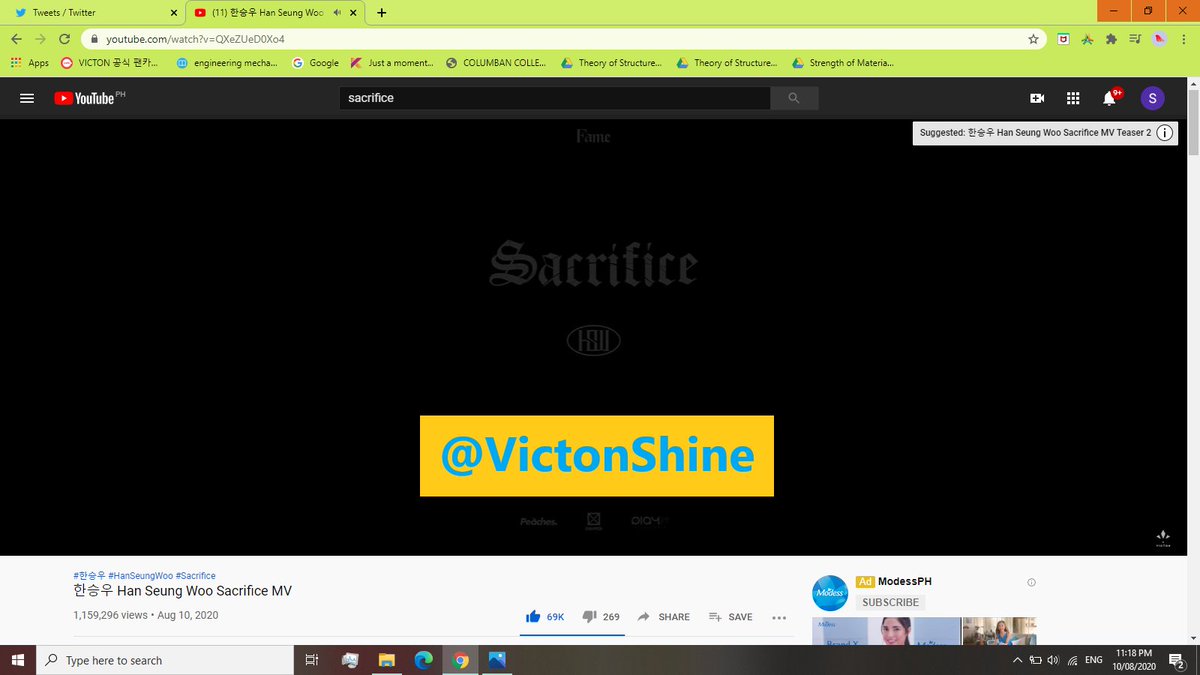Close the Tweets / Twitter tab
The image size is (1200, 675).
click(173, 13)
